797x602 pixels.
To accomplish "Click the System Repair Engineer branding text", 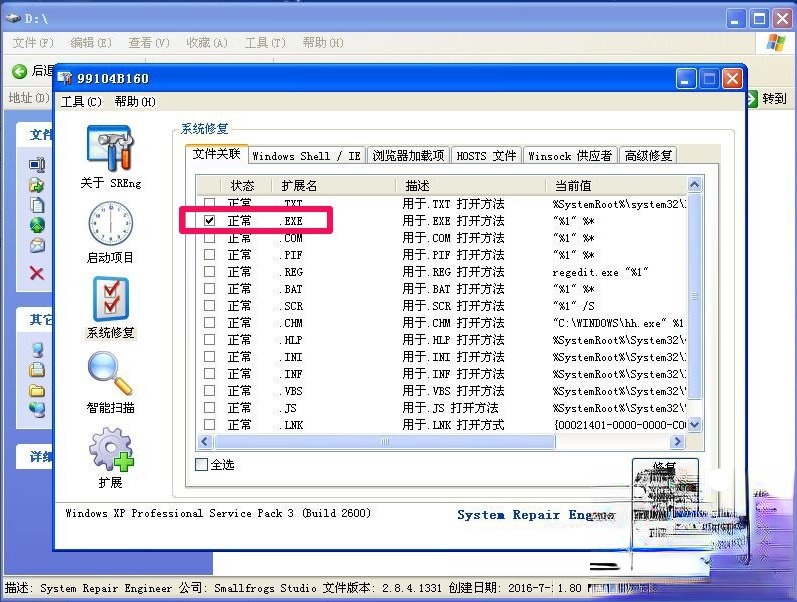I will (x=536, y=515).
